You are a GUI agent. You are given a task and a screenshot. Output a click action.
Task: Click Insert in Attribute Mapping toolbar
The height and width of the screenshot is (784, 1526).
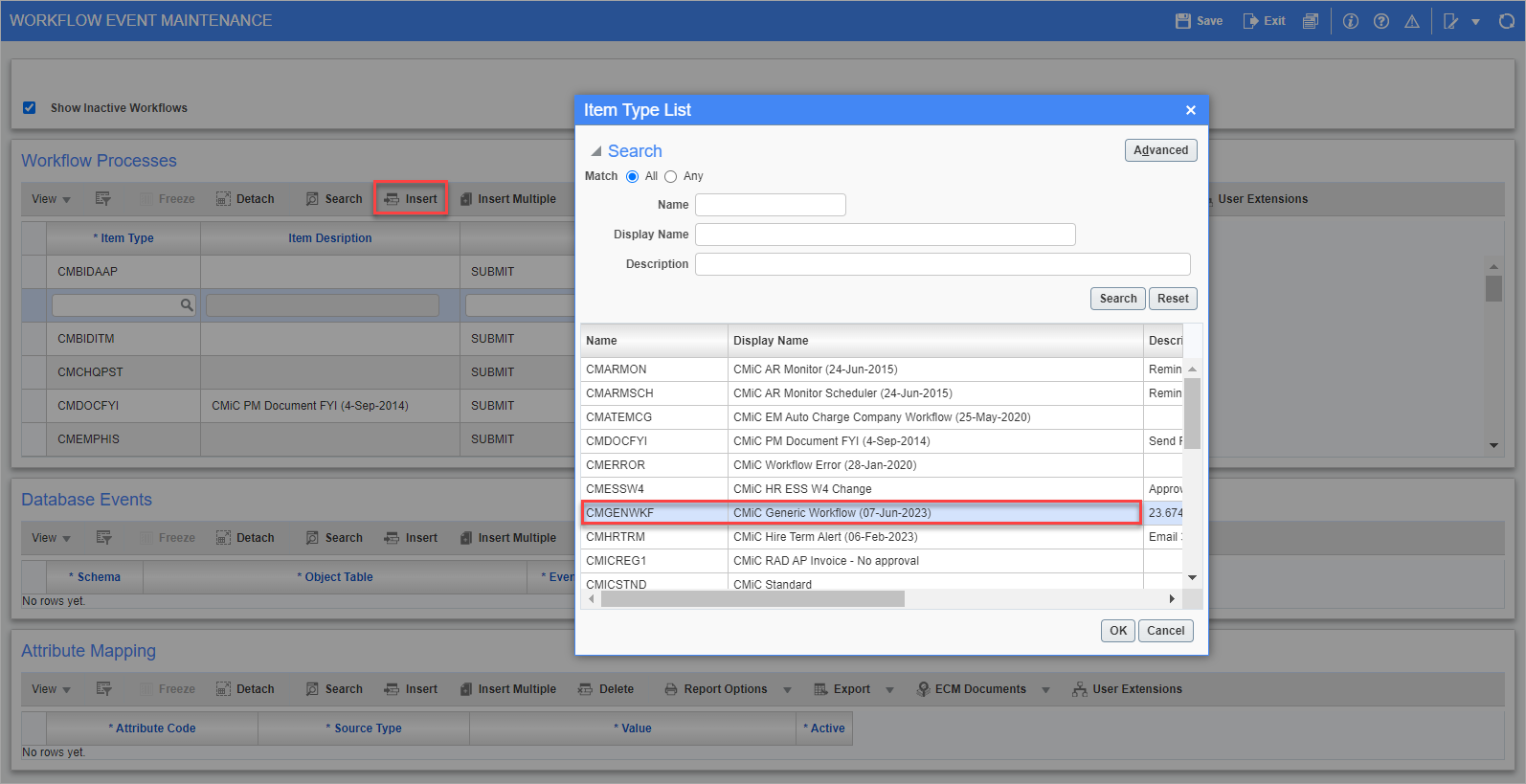coord(411,689)
